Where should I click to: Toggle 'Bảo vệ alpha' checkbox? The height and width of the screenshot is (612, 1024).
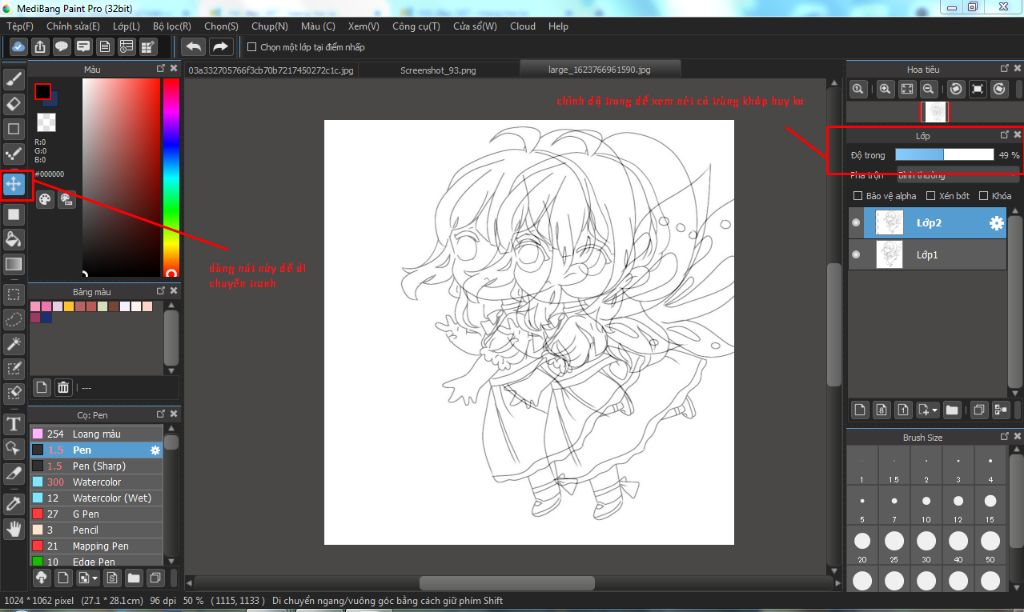point(857,195)
